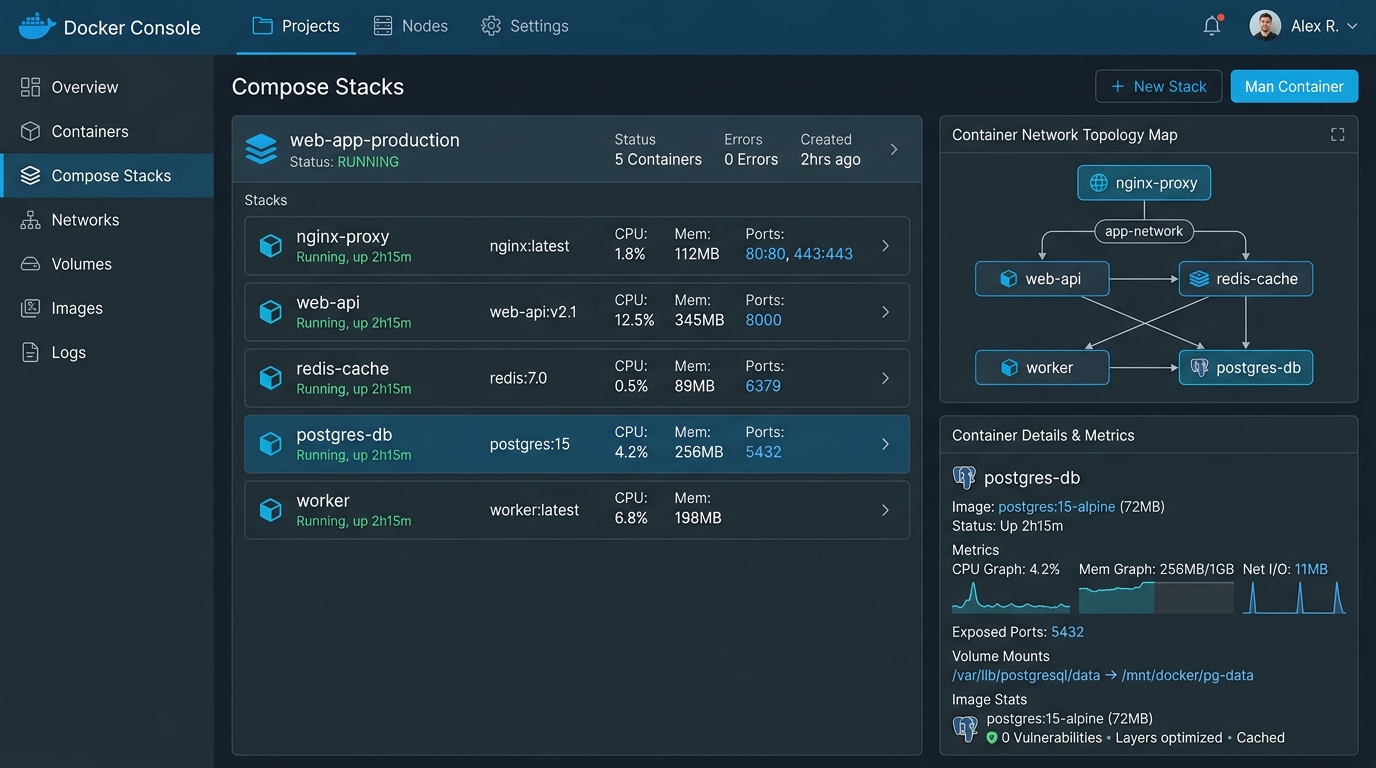Click the Net I/O spike graph
The image size is (1376, 768).
[x=1294, y=597]
